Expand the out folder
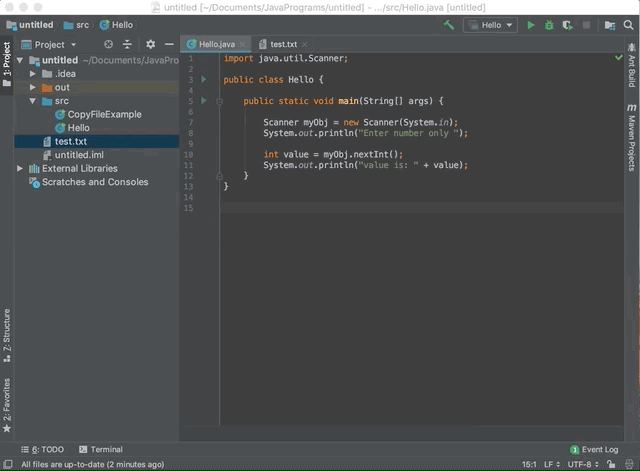 point(33,87)
